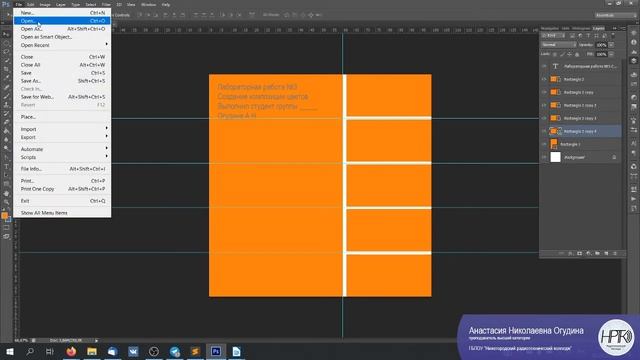Toggle visibility of Rectangle 2 copy 2 layer
This screenshot has height=360, width=640.
pos(544,105)
